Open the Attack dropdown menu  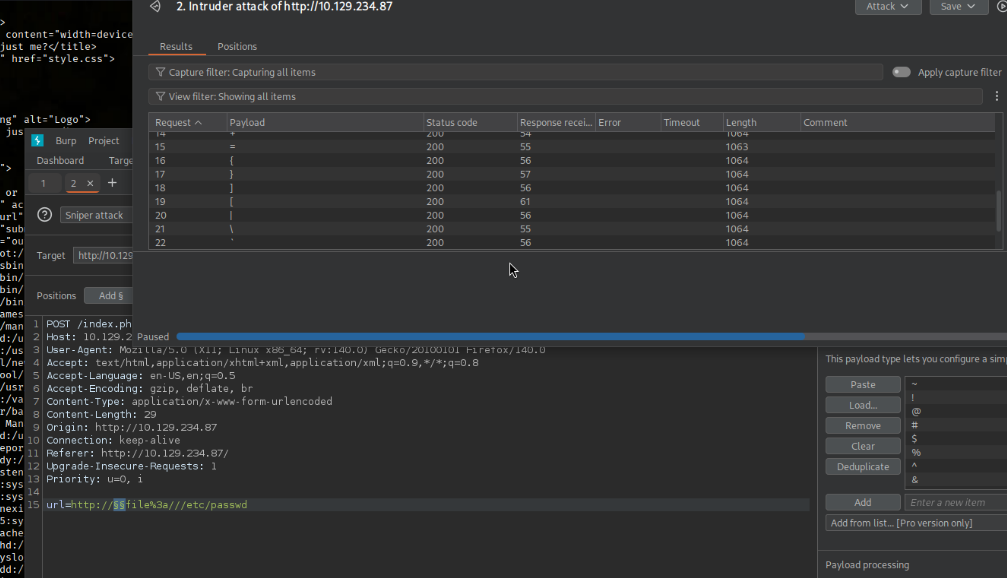tap(888, 6)
